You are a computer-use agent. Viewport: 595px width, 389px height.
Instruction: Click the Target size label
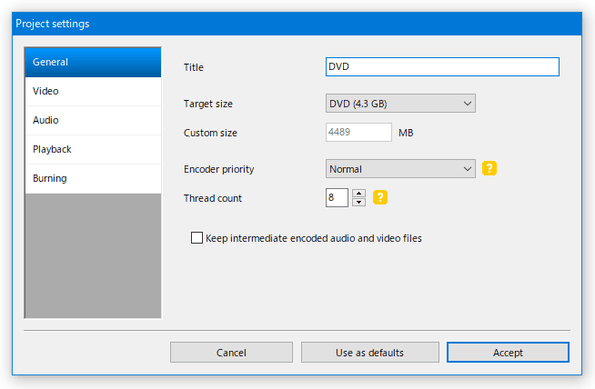coord(208,104)
